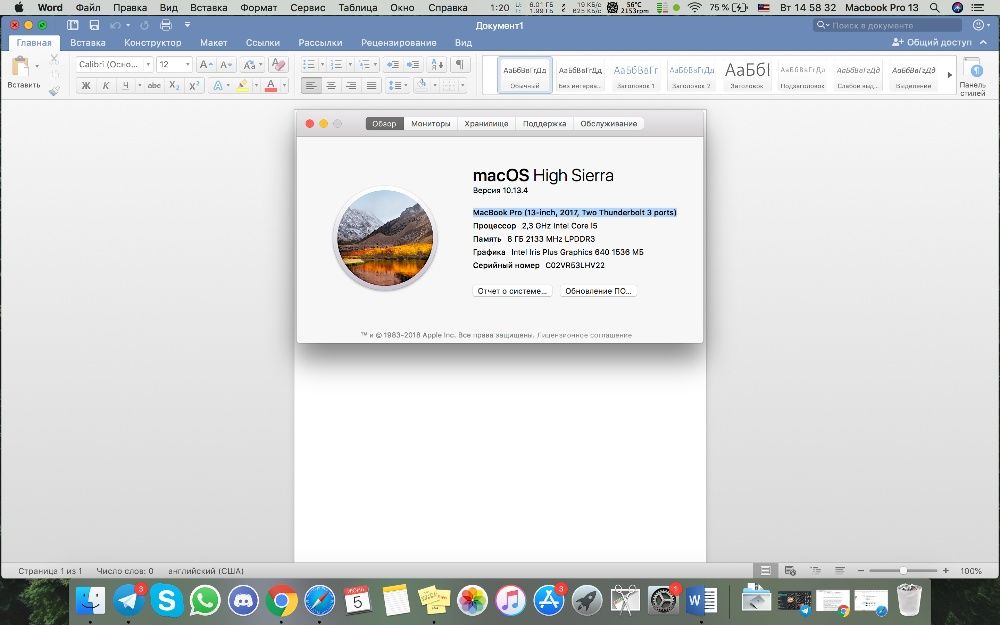Click the Superscript X2 icon
The height and width of the screenshot is (625, 1000).
(195, 85)
